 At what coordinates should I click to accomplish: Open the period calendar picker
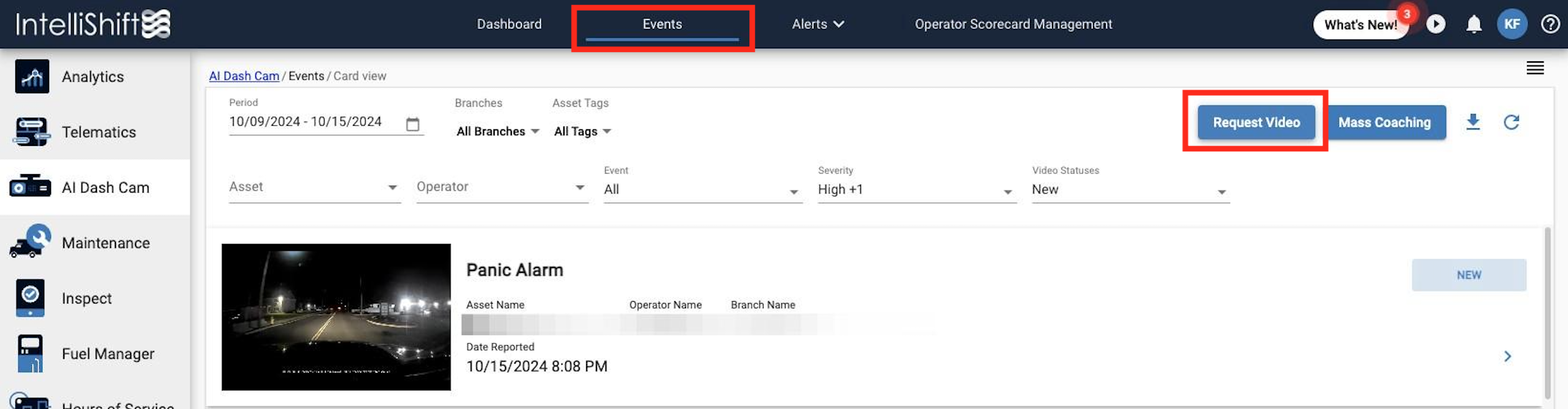click(x=413, y=124)
